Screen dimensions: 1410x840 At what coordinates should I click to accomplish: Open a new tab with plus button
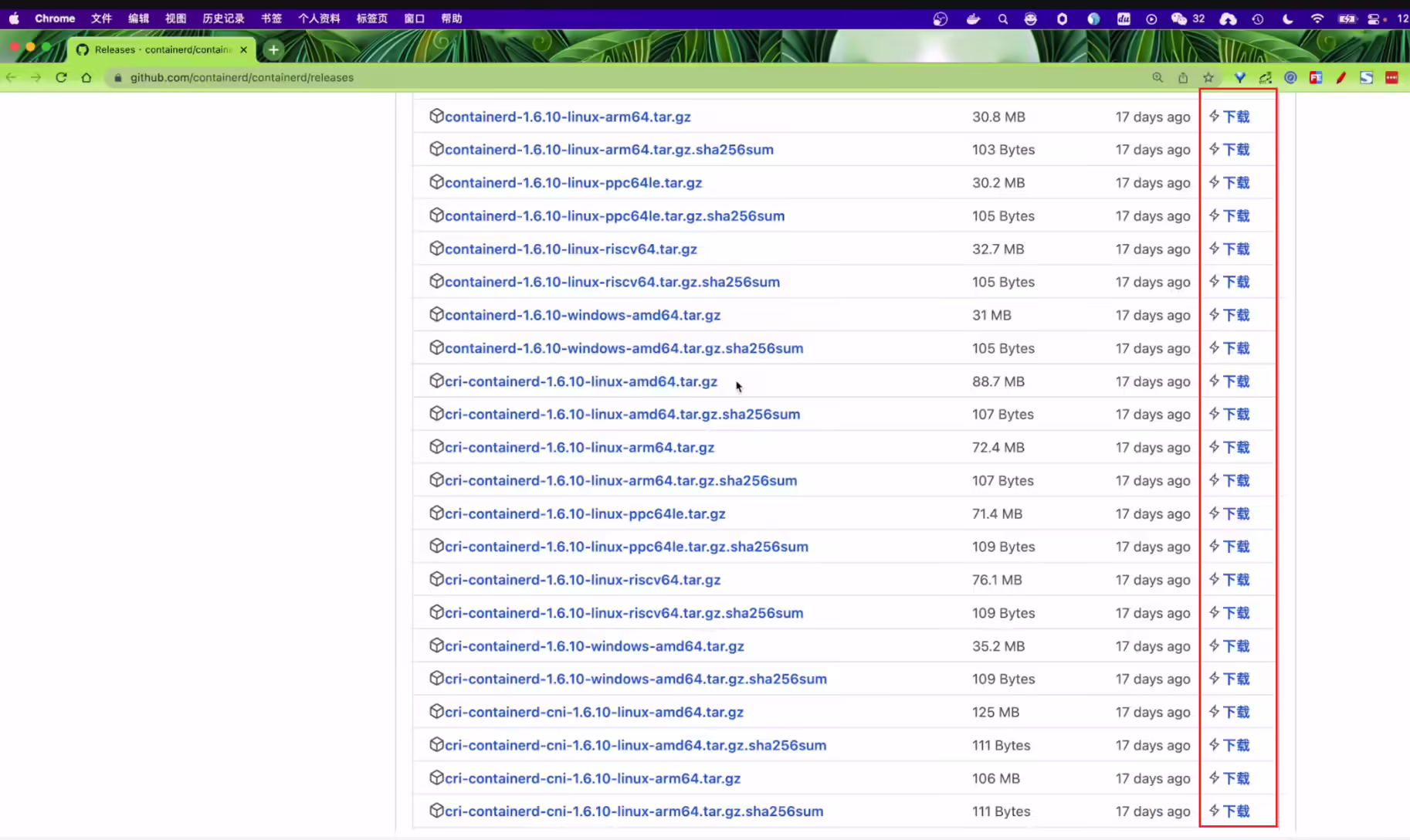pyautogui.click(x=273, y=49)
